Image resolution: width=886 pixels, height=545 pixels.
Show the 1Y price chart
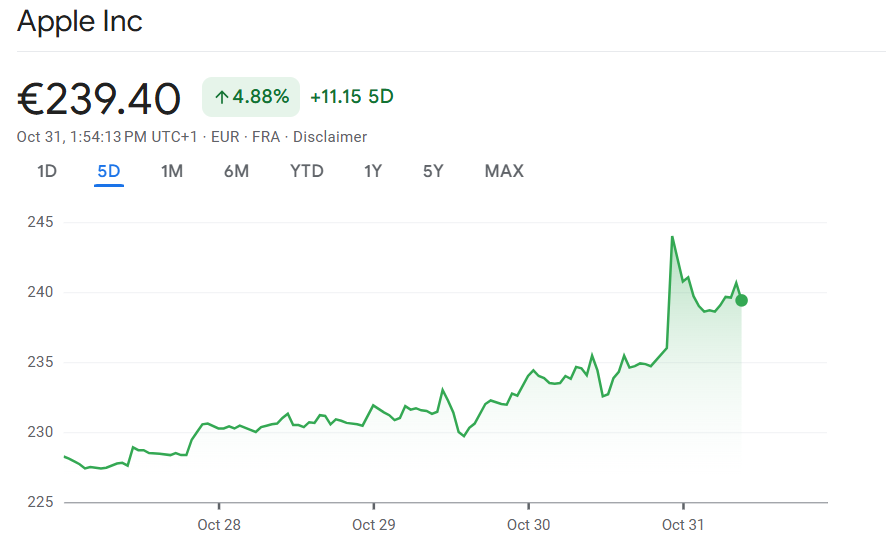point(373,171)
